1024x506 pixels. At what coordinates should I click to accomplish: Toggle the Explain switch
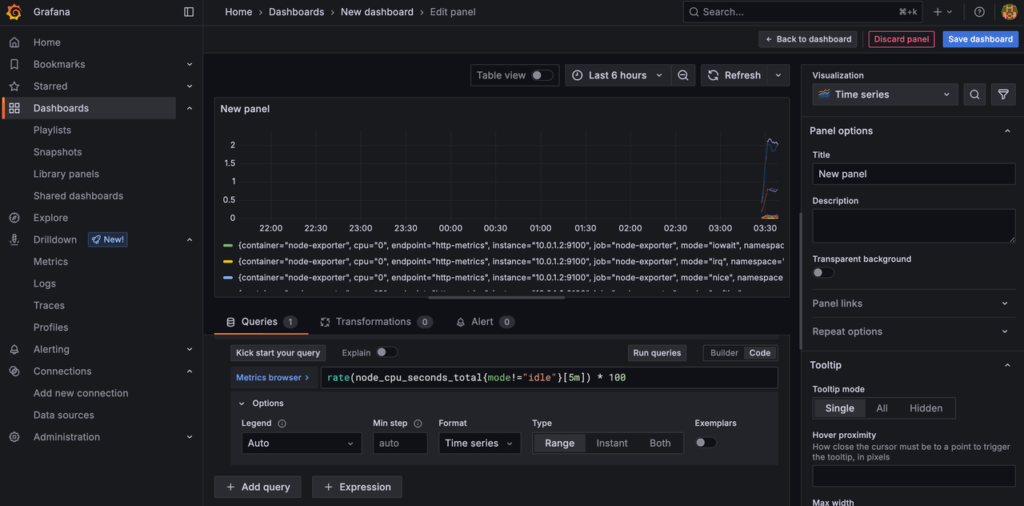pyautogui.click(x=386, y=353)
